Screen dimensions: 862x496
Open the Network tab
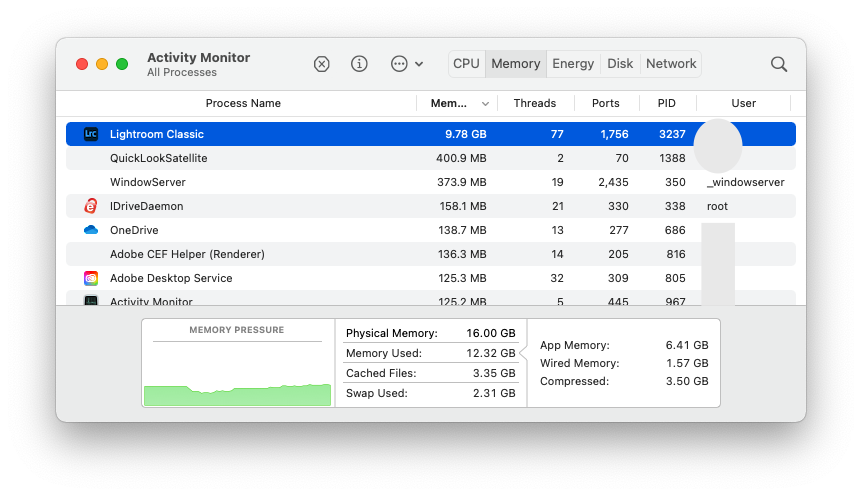point(671,64)
